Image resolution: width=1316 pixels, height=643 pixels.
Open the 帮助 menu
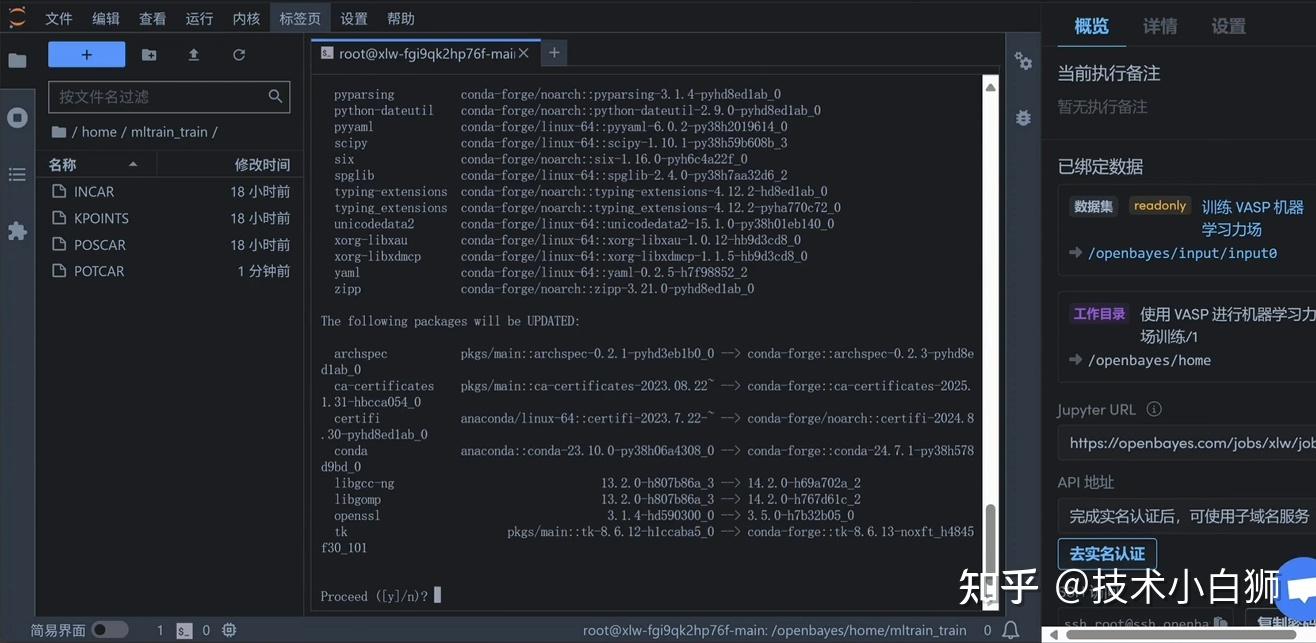(x=401, y=18)
